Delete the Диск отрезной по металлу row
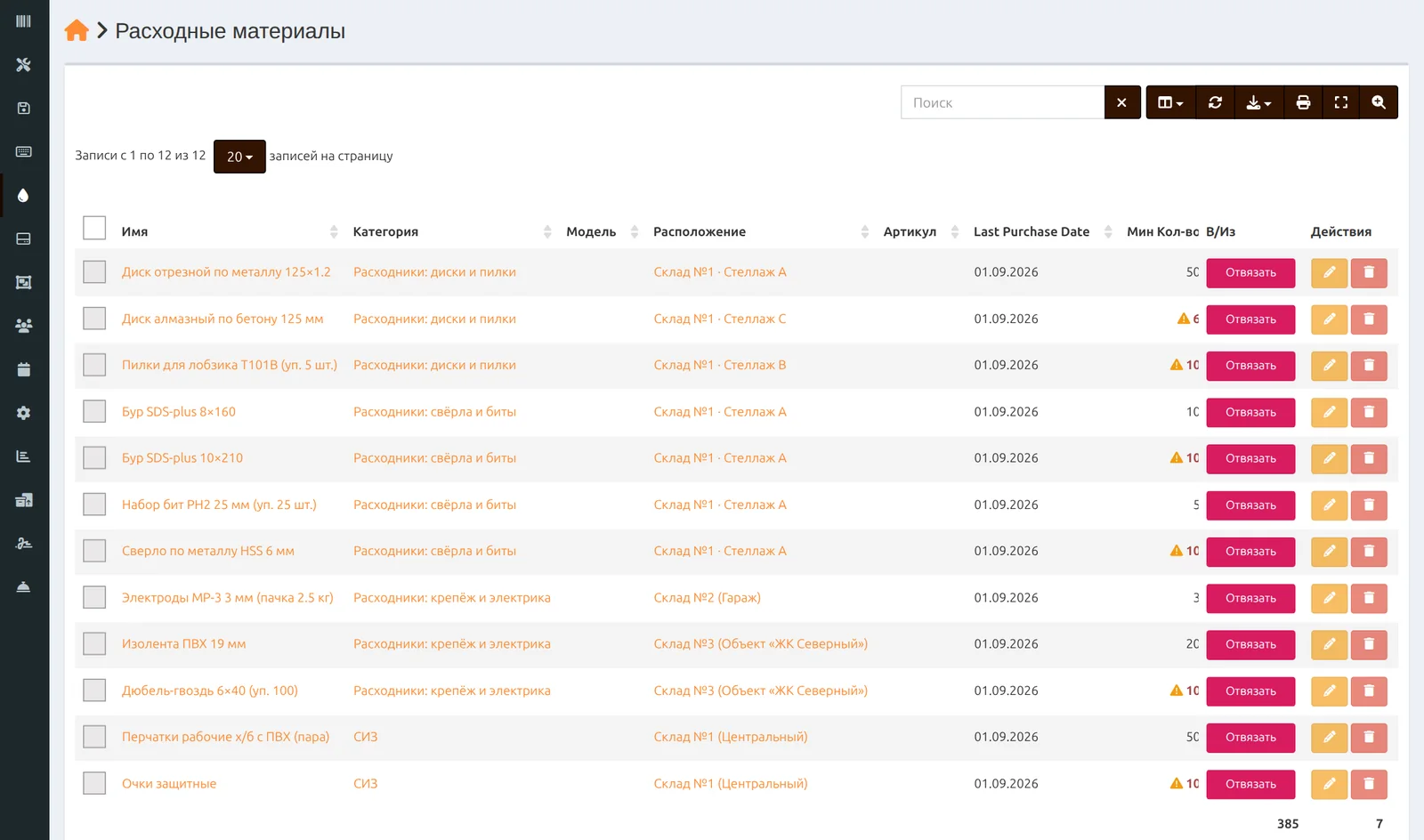 (1369, 272)
